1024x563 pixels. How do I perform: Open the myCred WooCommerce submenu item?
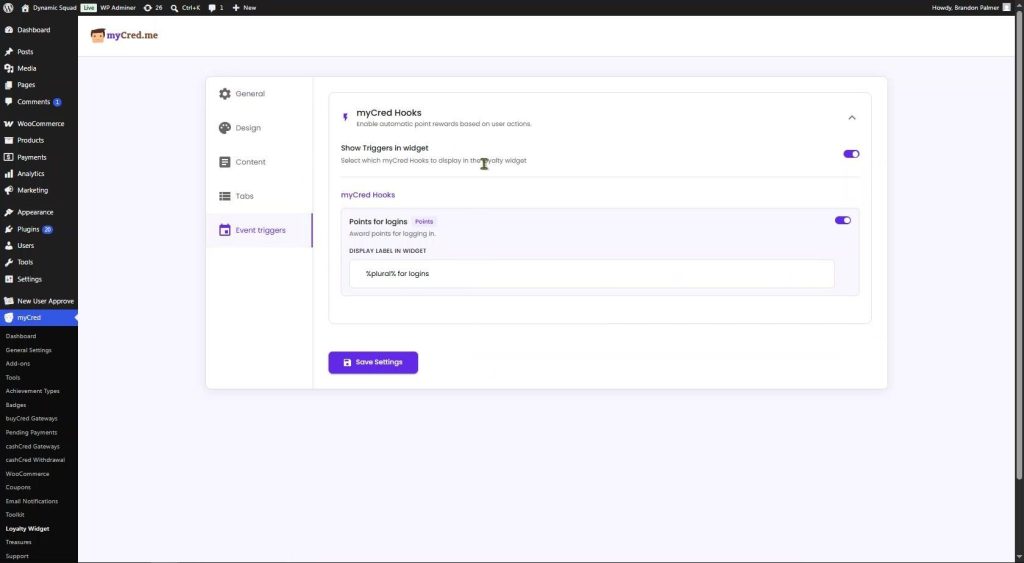(27, 474)
